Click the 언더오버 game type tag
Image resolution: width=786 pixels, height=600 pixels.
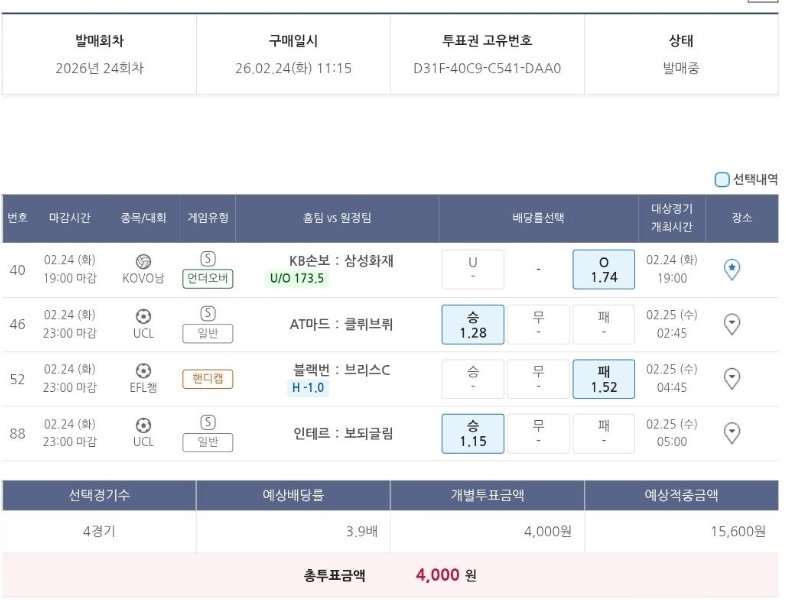(208, 279)
